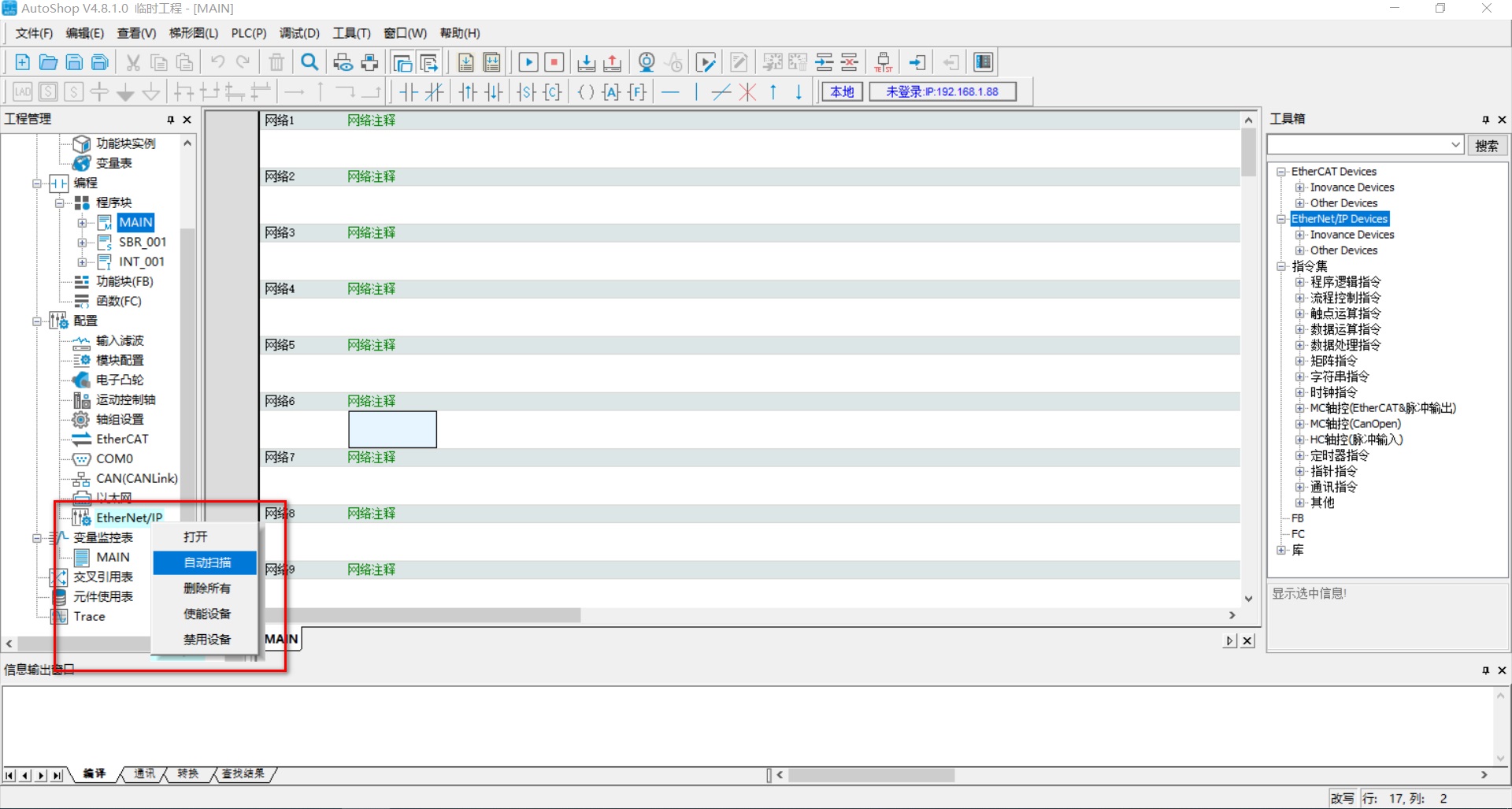Insert an output coil element
The image size is (1512, 809).
click(586, 92)
